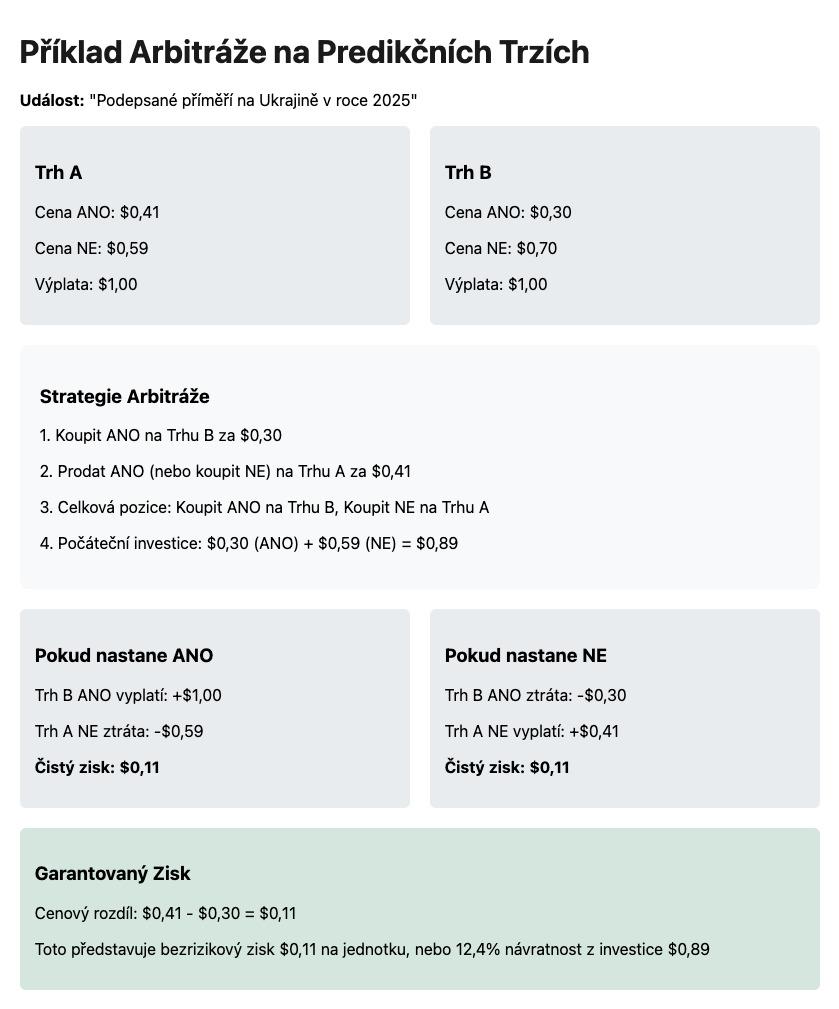839x1009 pixels.
Task: Click 'Čistý zisk: $0,11' under ANO scenario
Action: [x=97, y=768]
